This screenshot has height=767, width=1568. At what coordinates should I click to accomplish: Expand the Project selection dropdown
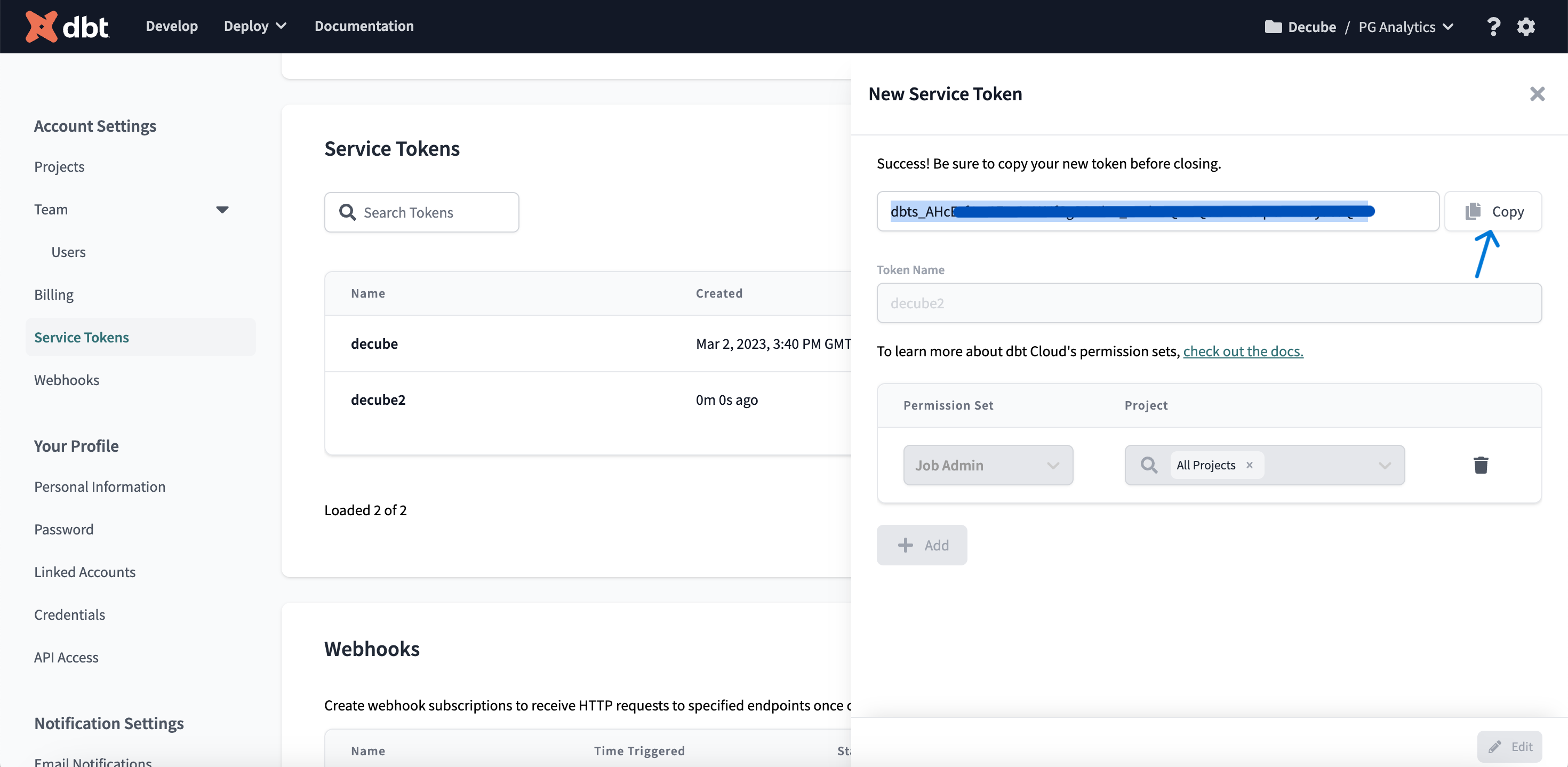coord(1384,465)
